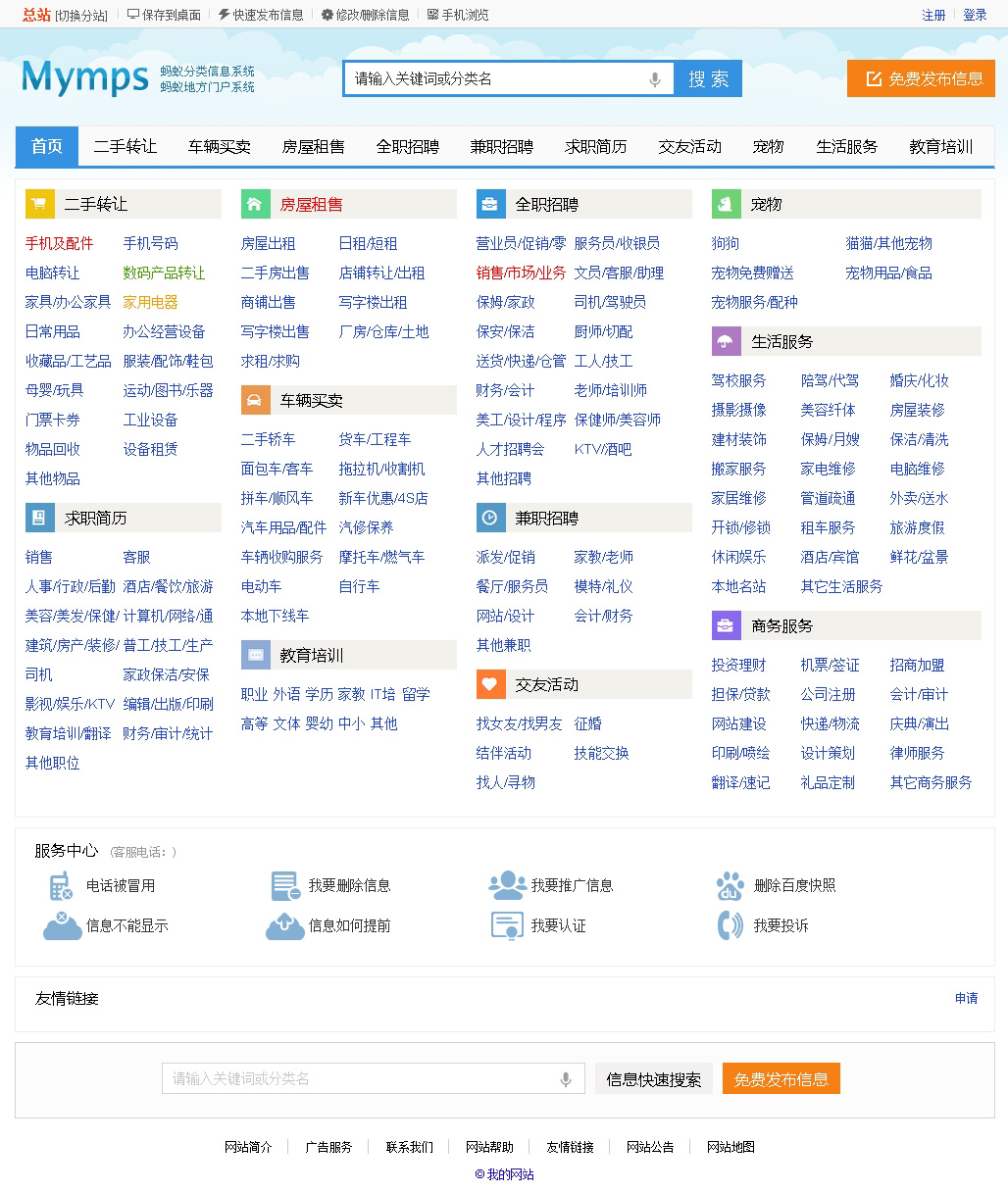Focus the top keyword search input field
The width and height of the screenshot is (1008, 1193).
[x=495, y=79]
